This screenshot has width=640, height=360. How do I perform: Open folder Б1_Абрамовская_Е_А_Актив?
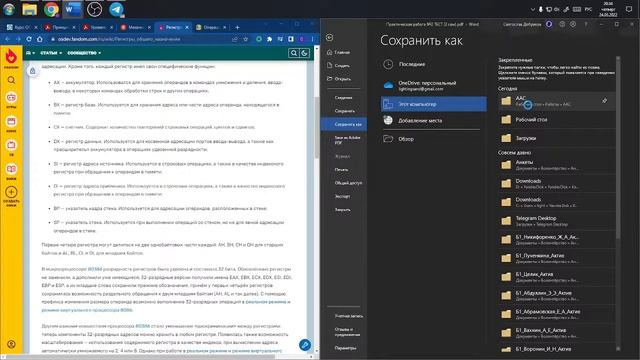556,314
